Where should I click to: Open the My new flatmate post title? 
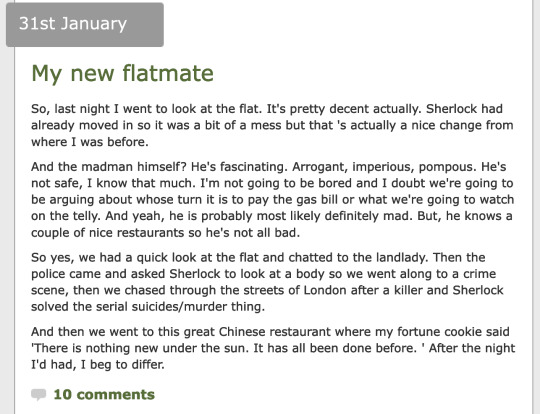(122, 73)
